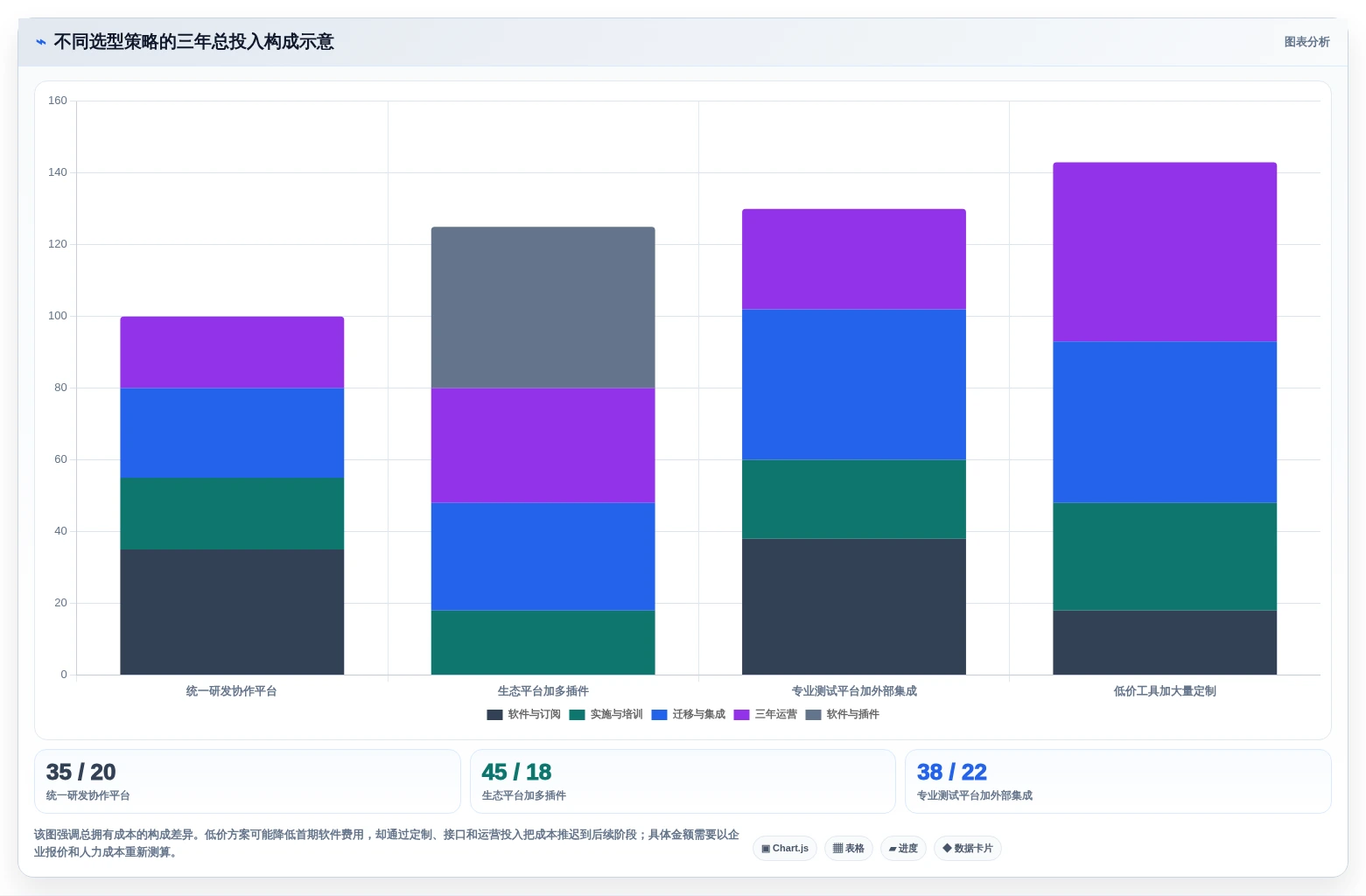Screen dimensions: 1366x896
Task: Select the 45 / 18 生态平台加多插件 card
Action: (x=683, y=781)
